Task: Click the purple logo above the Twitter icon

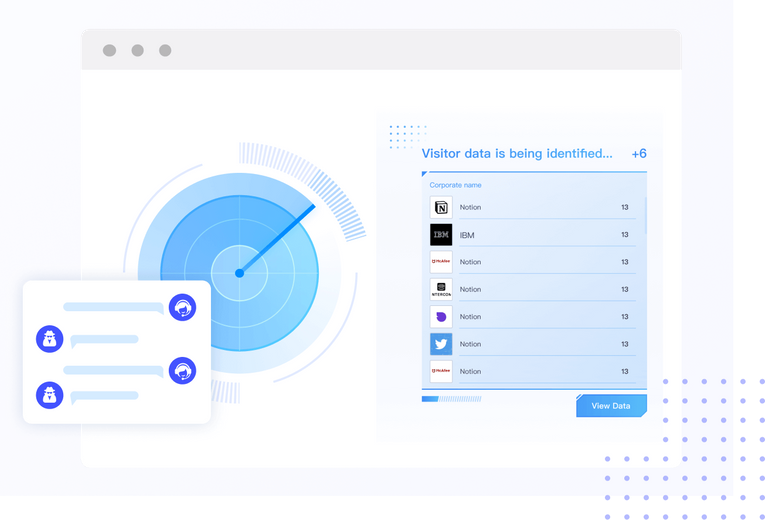Action: (441, 317)
